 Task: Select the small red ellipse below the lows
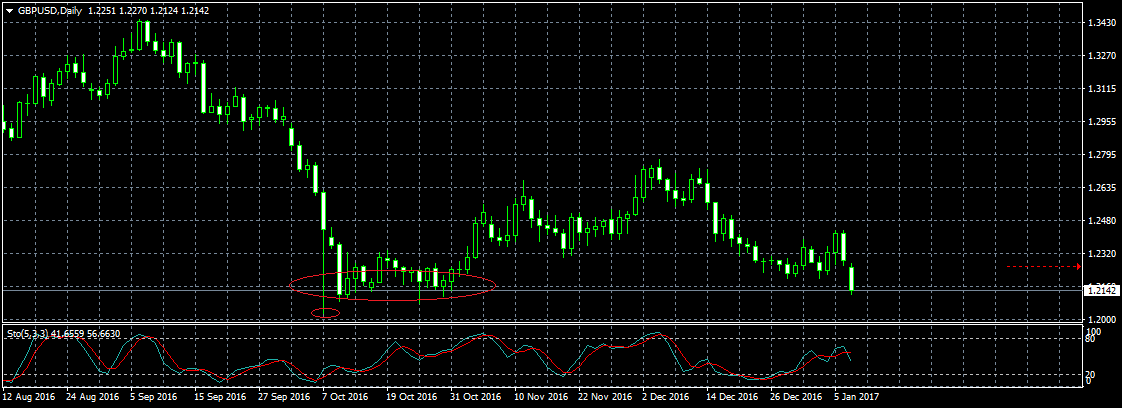[x=326, y=314]
